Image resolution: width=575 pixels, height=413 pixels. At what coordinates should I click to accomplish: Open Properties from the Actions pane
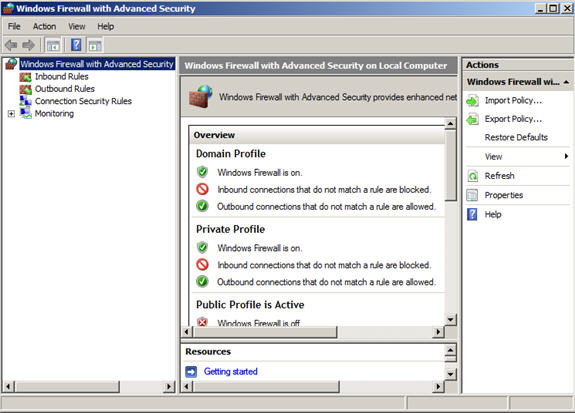pos(504,195)
